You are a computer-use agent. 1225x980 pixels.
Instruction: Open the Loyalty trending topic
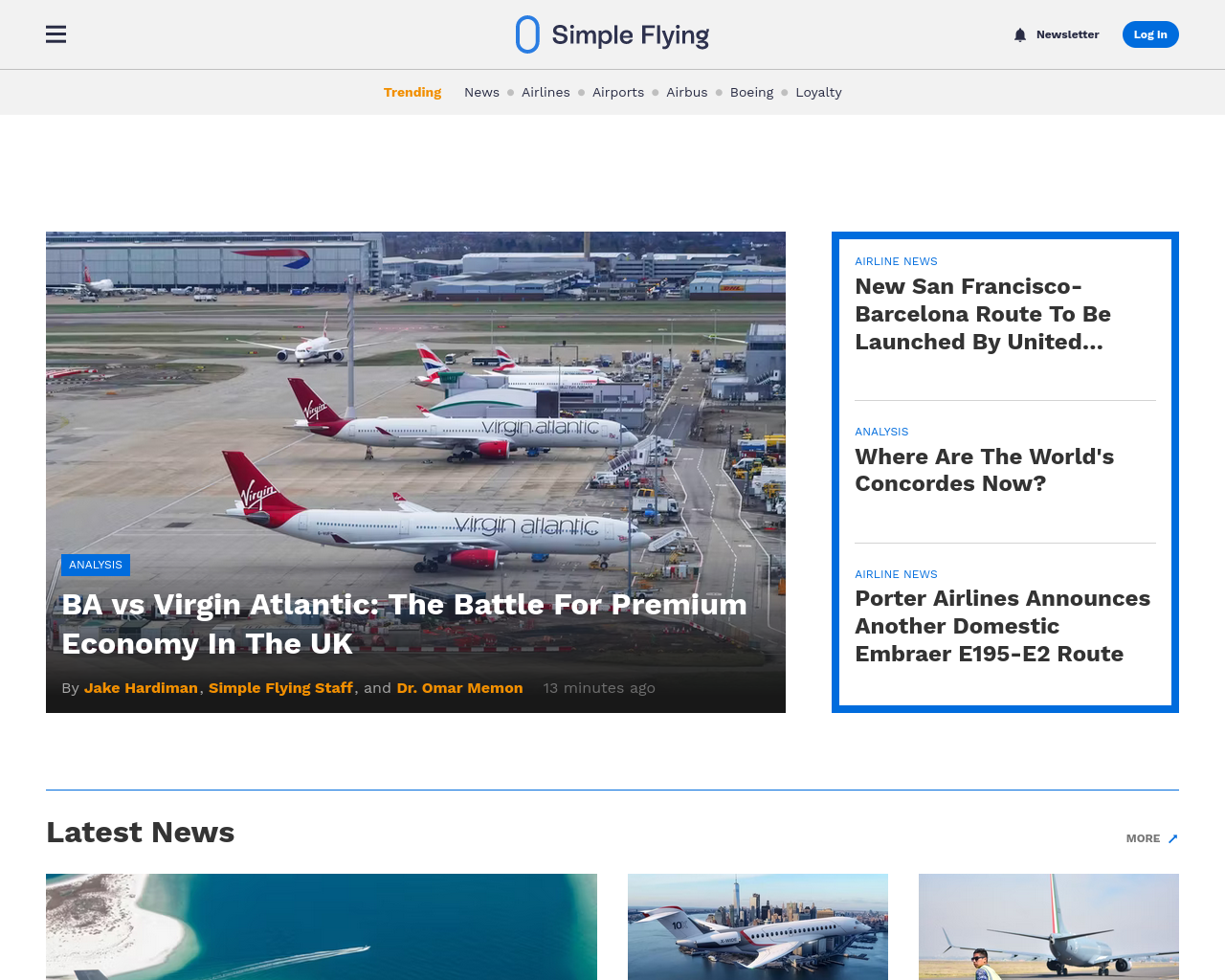(x=818, y=92)
